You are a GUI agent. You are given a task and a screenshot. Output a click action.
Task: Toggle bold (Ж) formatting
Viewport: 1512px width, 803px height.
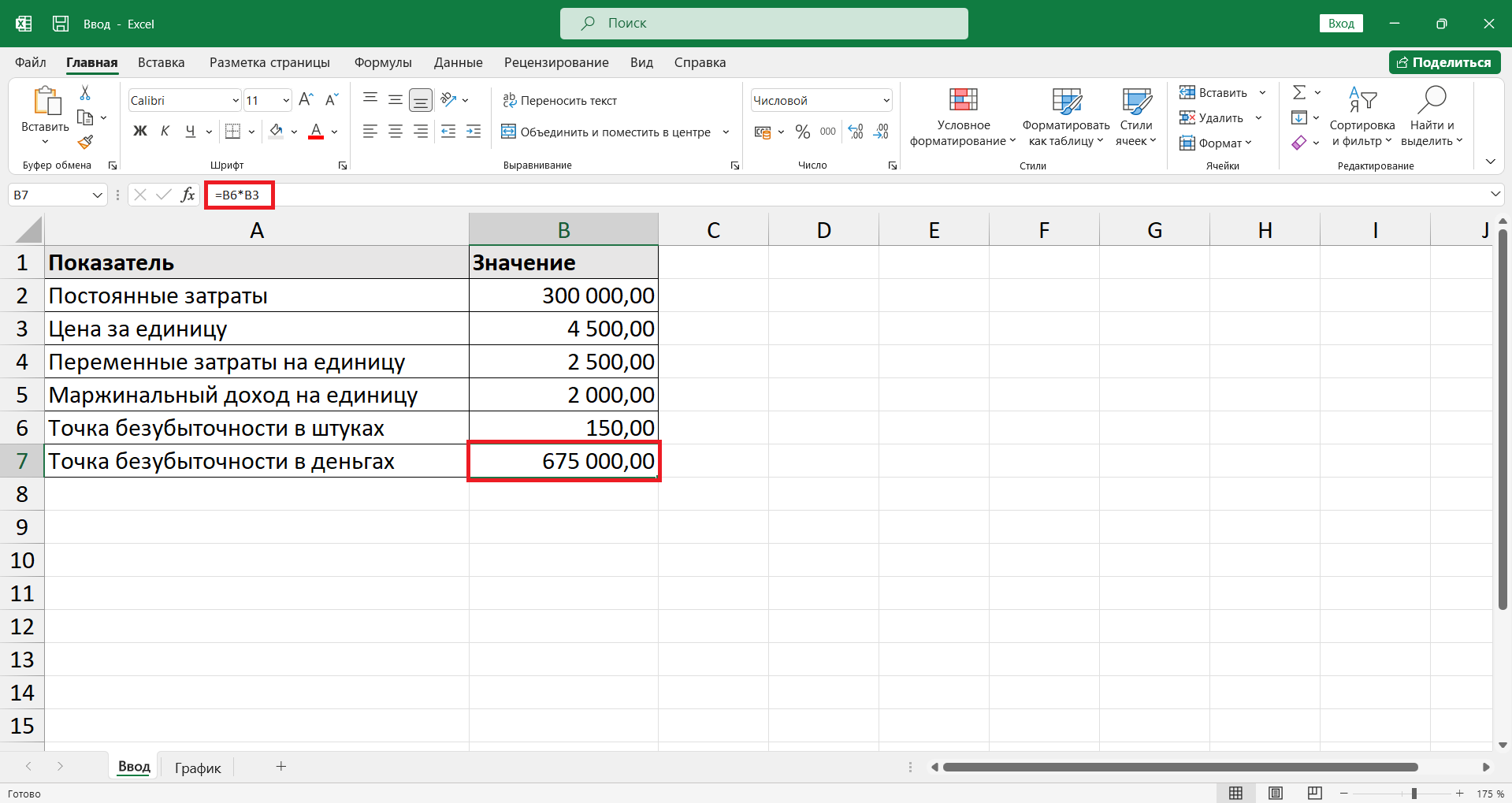pos(140,132)
